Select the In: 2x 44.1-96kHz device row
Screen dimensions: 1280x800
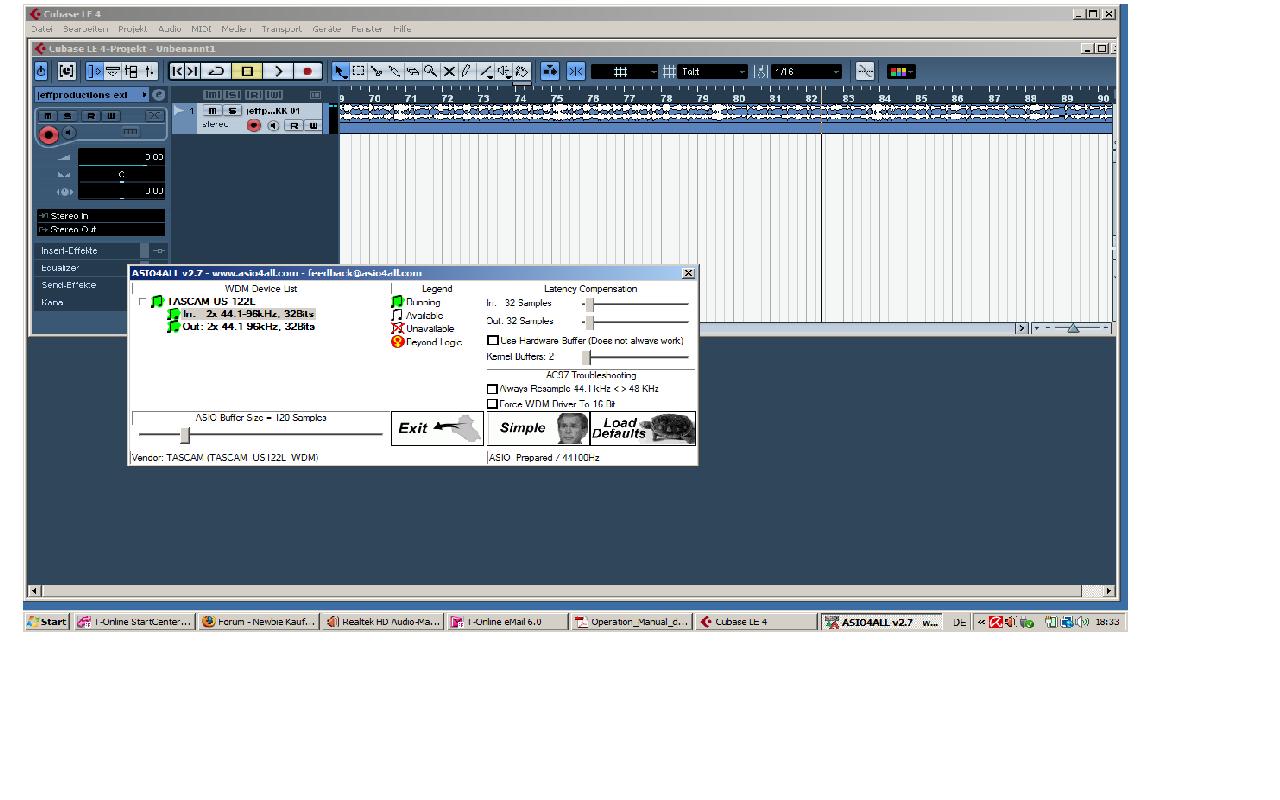point(242,314)
